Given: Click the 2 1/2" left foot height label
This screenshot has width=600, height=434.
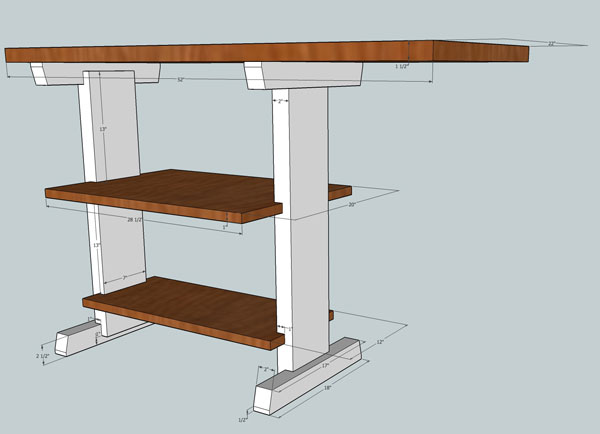Looking at the screenshot, I should (41, 355).
